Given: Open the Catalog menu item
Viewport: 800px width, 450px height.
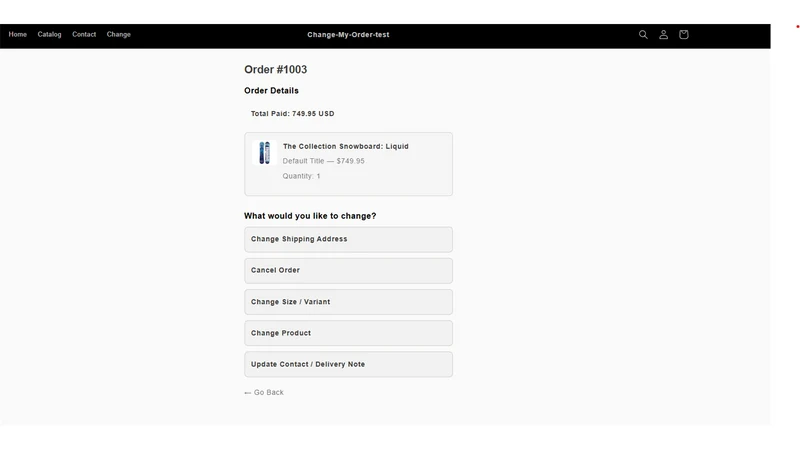Looking at the screenshot, I should (49, 35).
